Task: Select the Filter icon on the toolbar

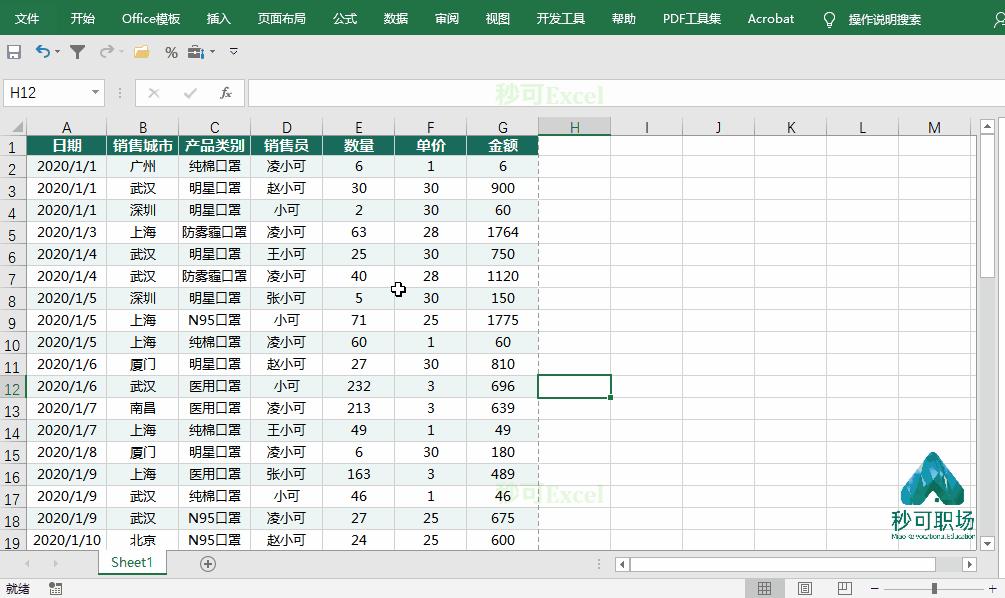Action: click(79, 51)
